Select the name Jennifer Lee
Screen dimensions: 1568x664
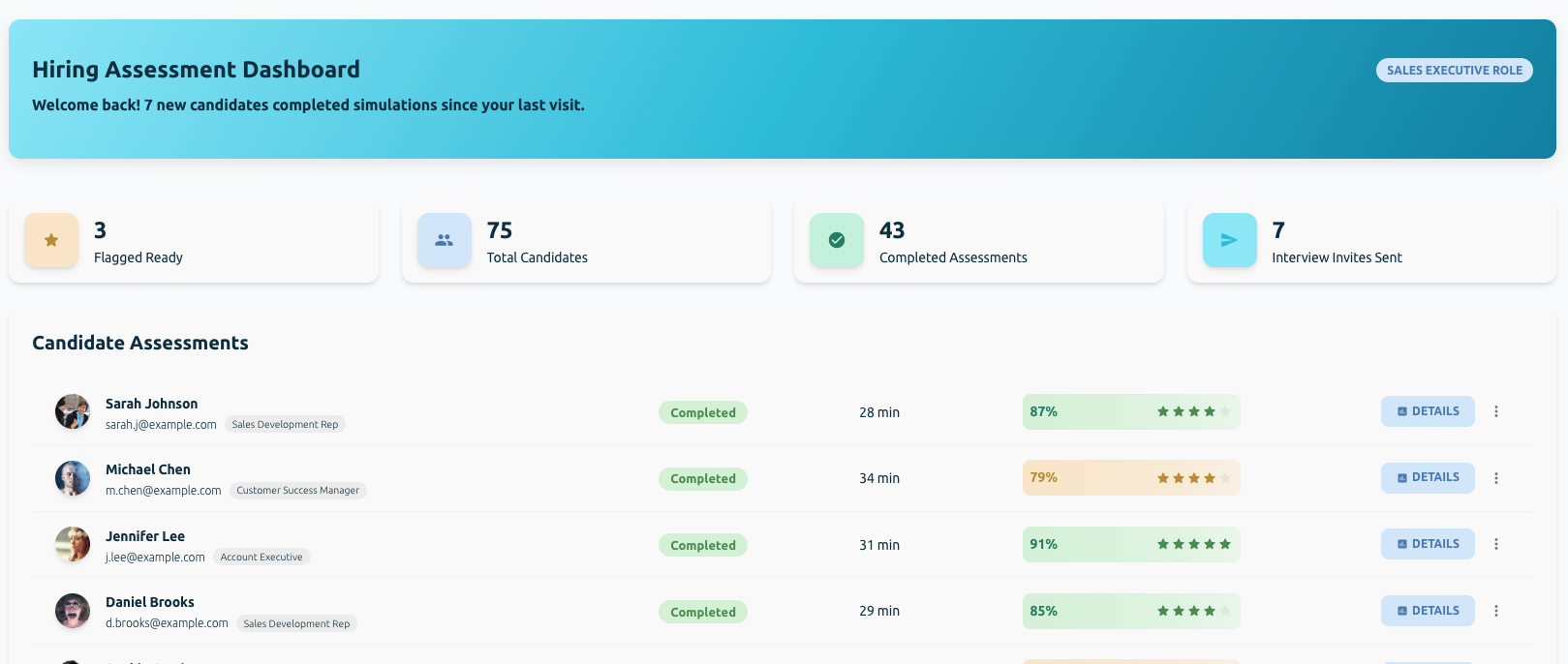(145, 536)
